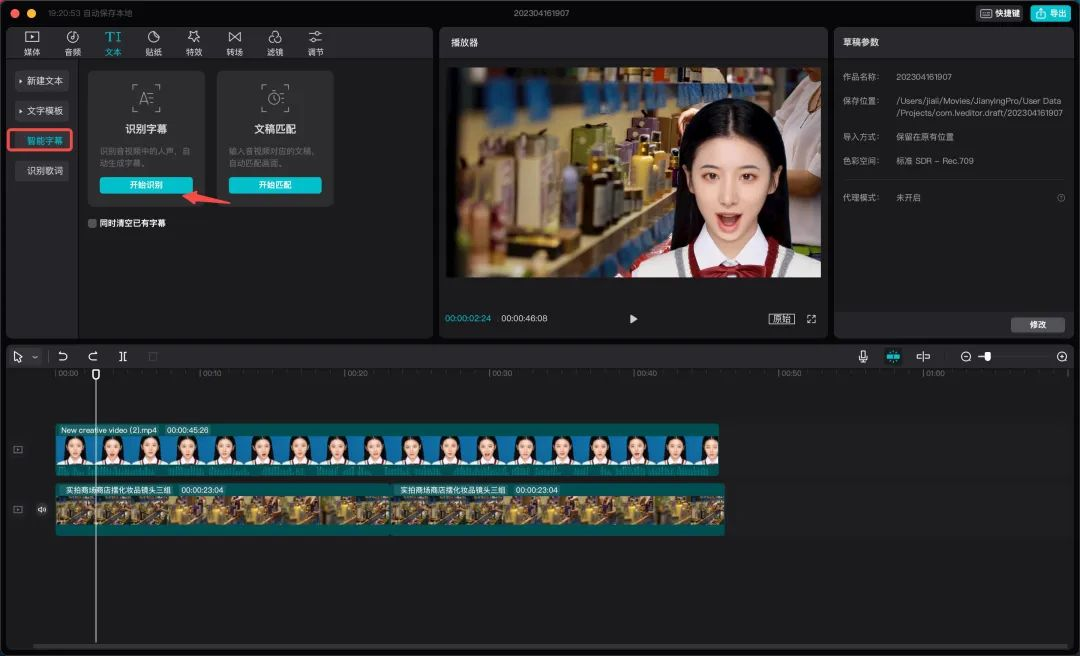Click the current timecode 00:00:02:24
This screenshot has height=656, width=1080.
click(x=468, y=318)
